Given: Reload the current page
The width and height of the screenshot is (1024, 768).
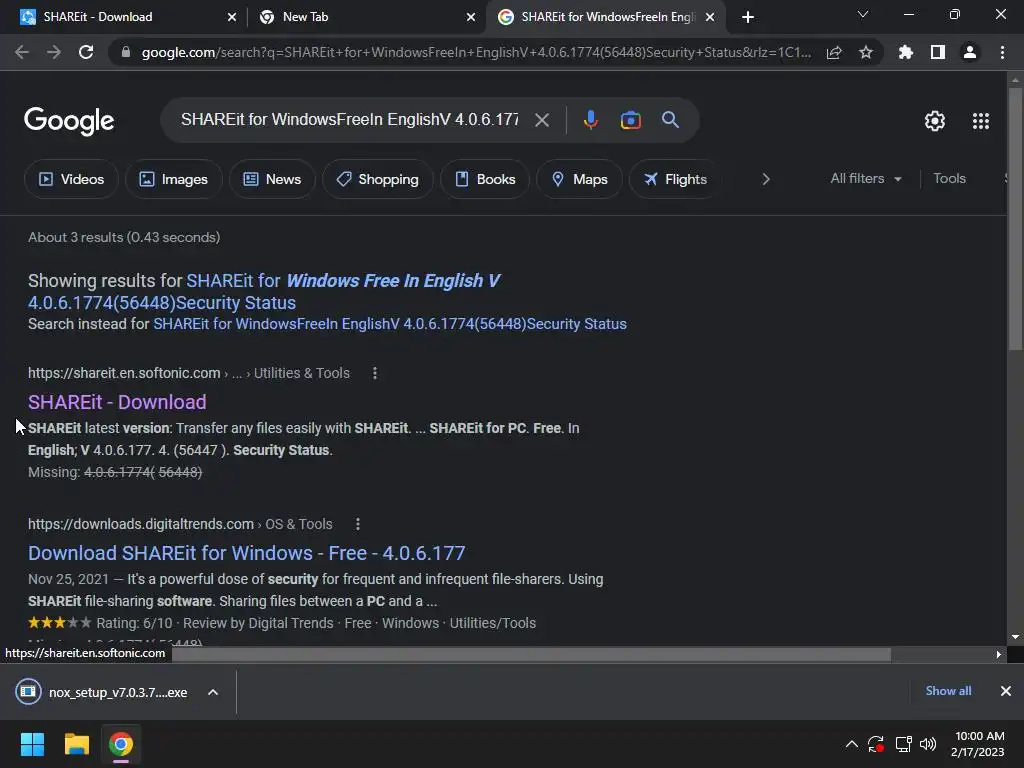Looking at the screenshot, I should 86,52.
